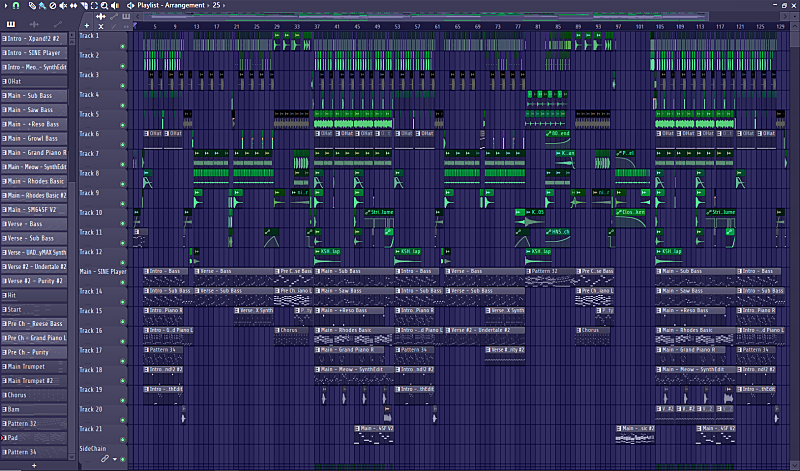800x471 pixels.
Task: Click the Playback speaker icon beside Playlist title
Action: tap(130, 6)
